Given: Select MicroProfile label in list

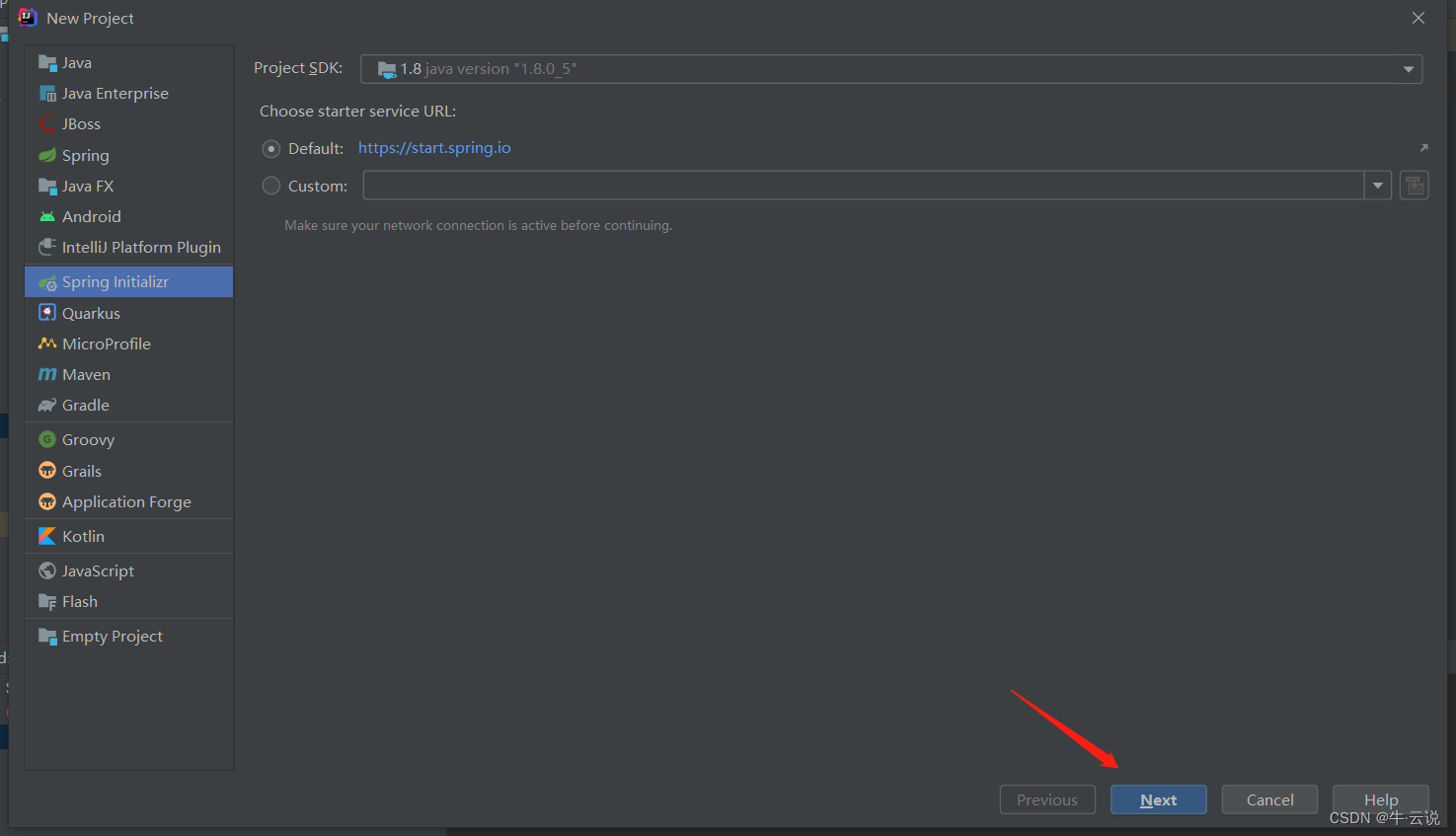Looking at the screenshot, I should pyautogui.click(x=107, y=343).
